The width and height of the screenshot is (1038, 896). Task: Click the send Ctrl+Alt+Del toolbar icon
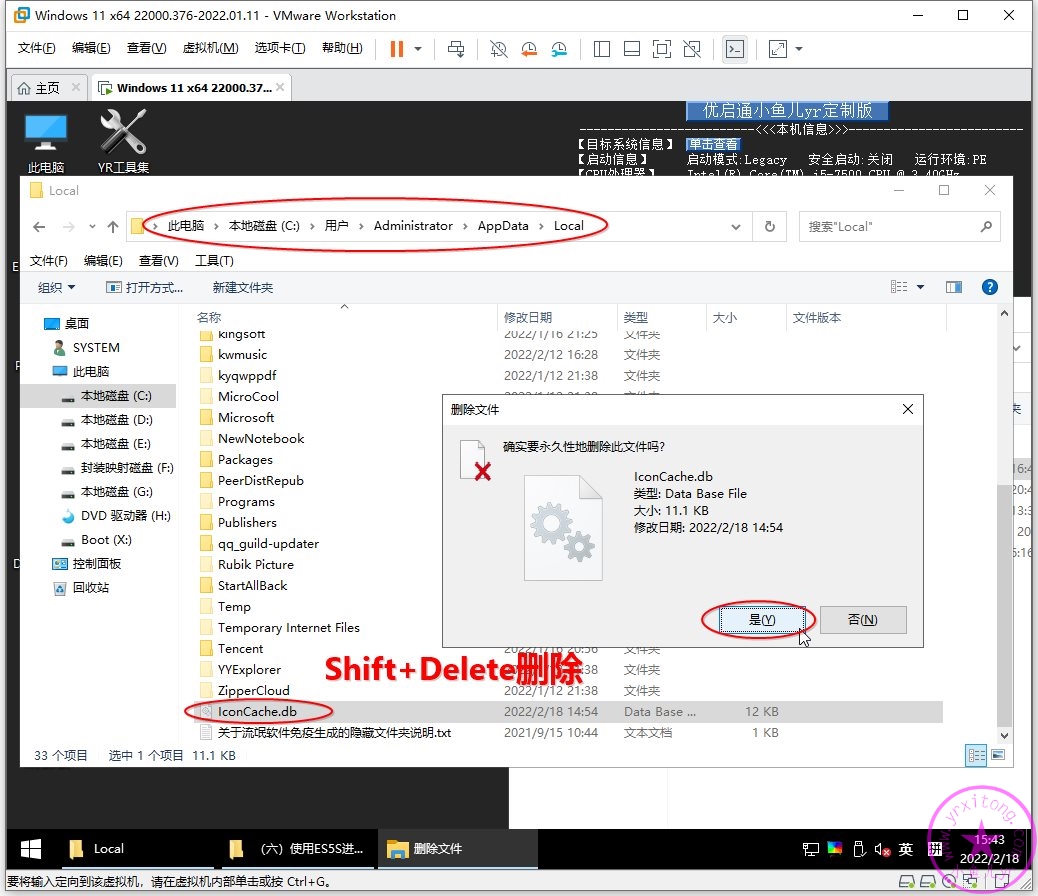tap(456, 49)
